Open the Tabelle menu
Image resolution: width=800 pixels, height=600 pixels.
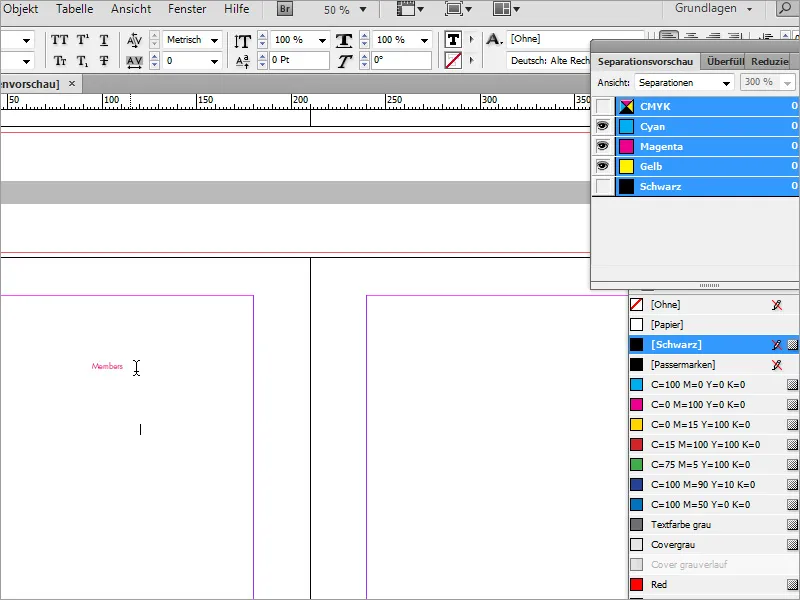tap(74, 9)
